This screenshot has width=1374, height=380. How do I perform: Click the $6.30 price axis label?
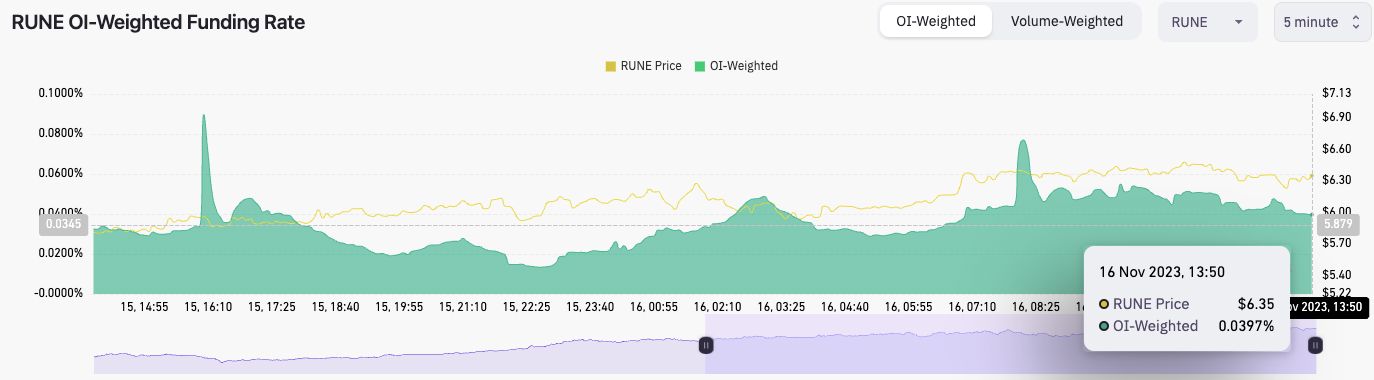pyautogui.click(x=1337, y=180)
